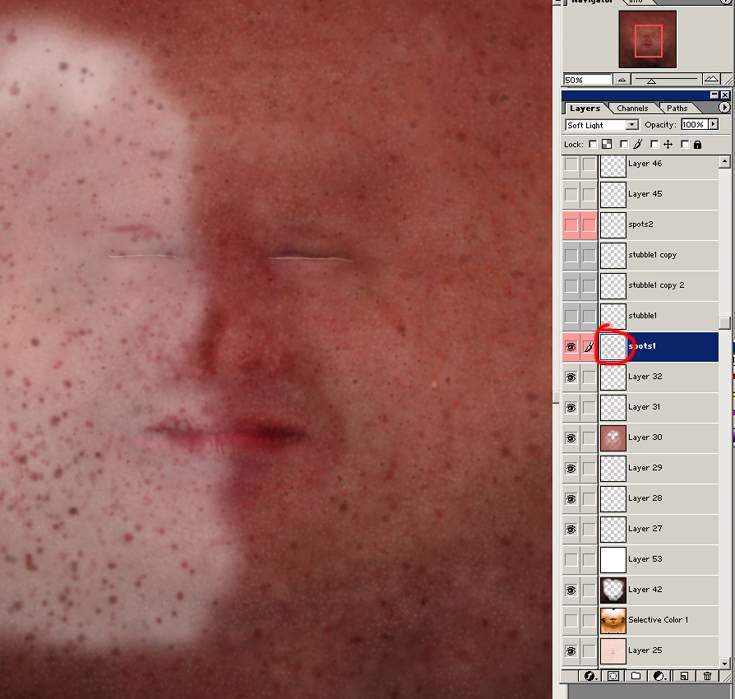Minimize the Layers palette window
This screenshot has height=699, width=735.
click(714, 95)
